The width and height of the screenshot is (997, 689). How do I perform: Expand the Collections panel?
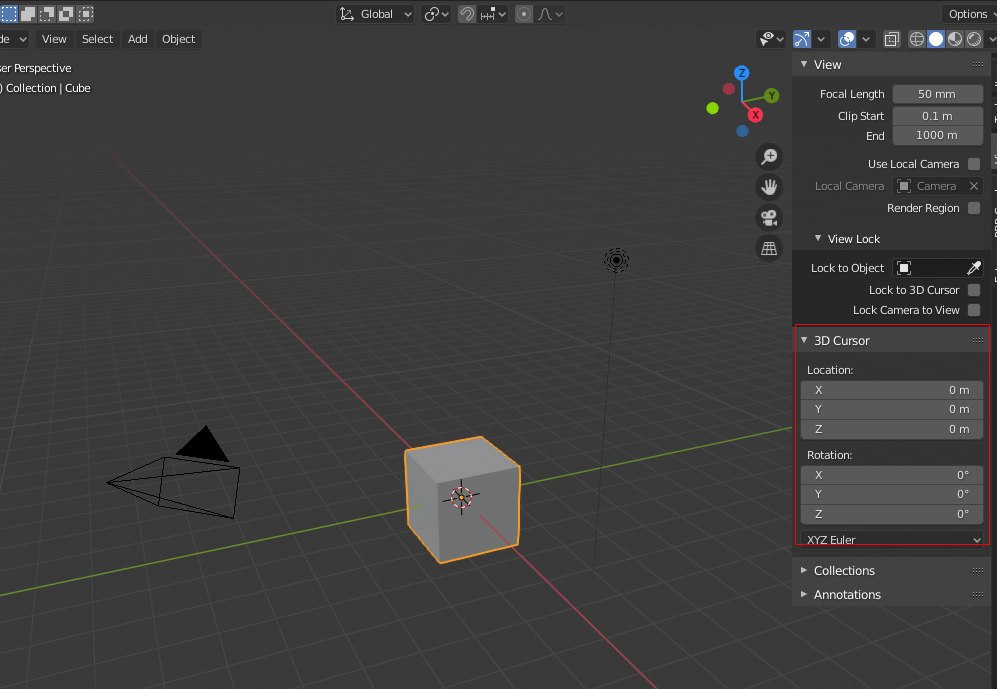click(804, 570)
